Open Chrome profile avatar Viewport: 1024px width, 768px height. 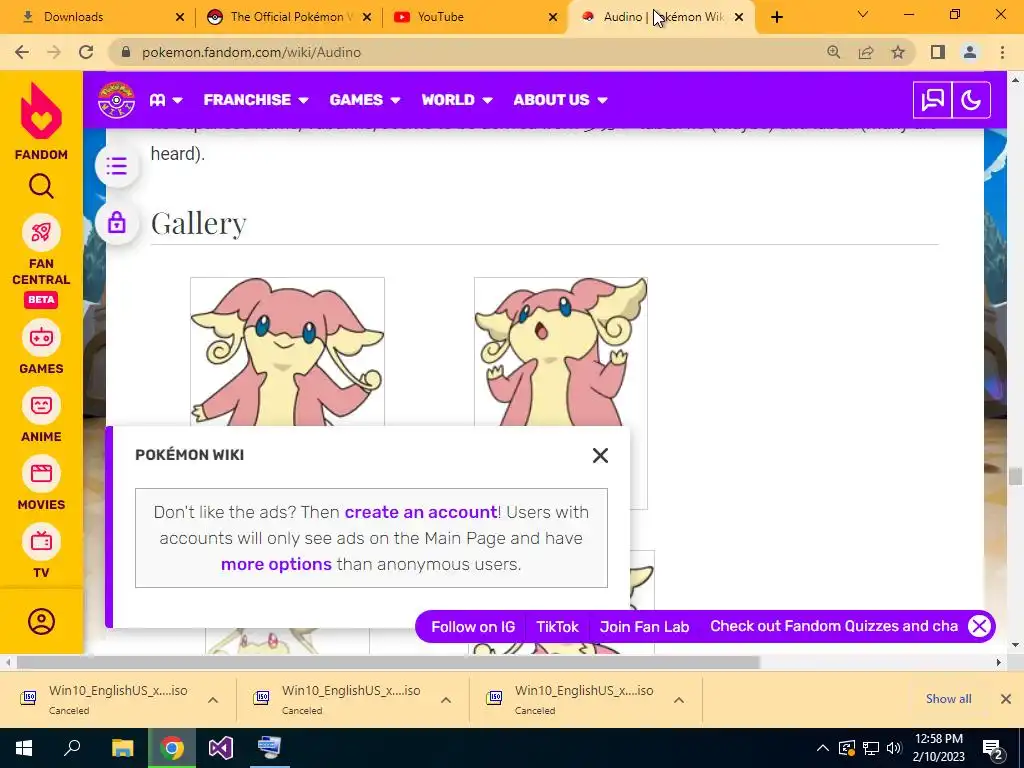click(970, 52)
